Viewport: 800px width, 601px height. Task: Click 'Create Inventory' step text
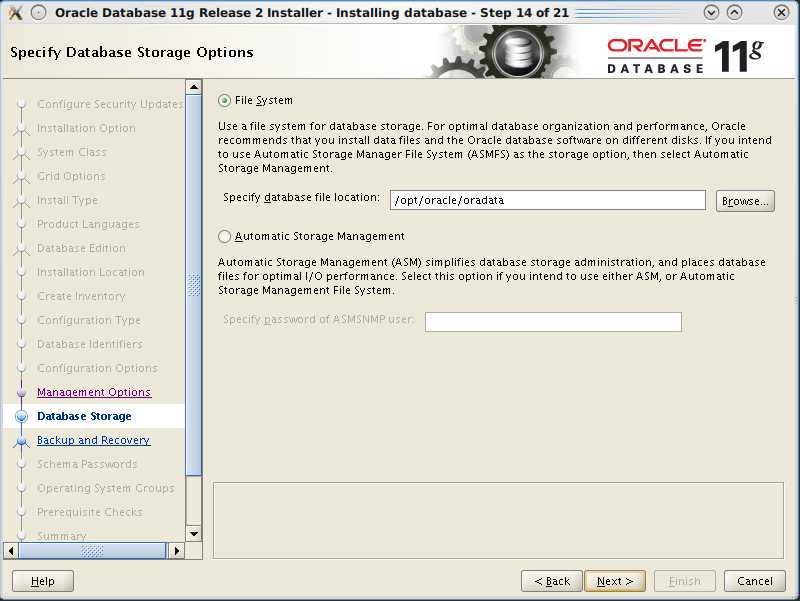coord(81,296)
